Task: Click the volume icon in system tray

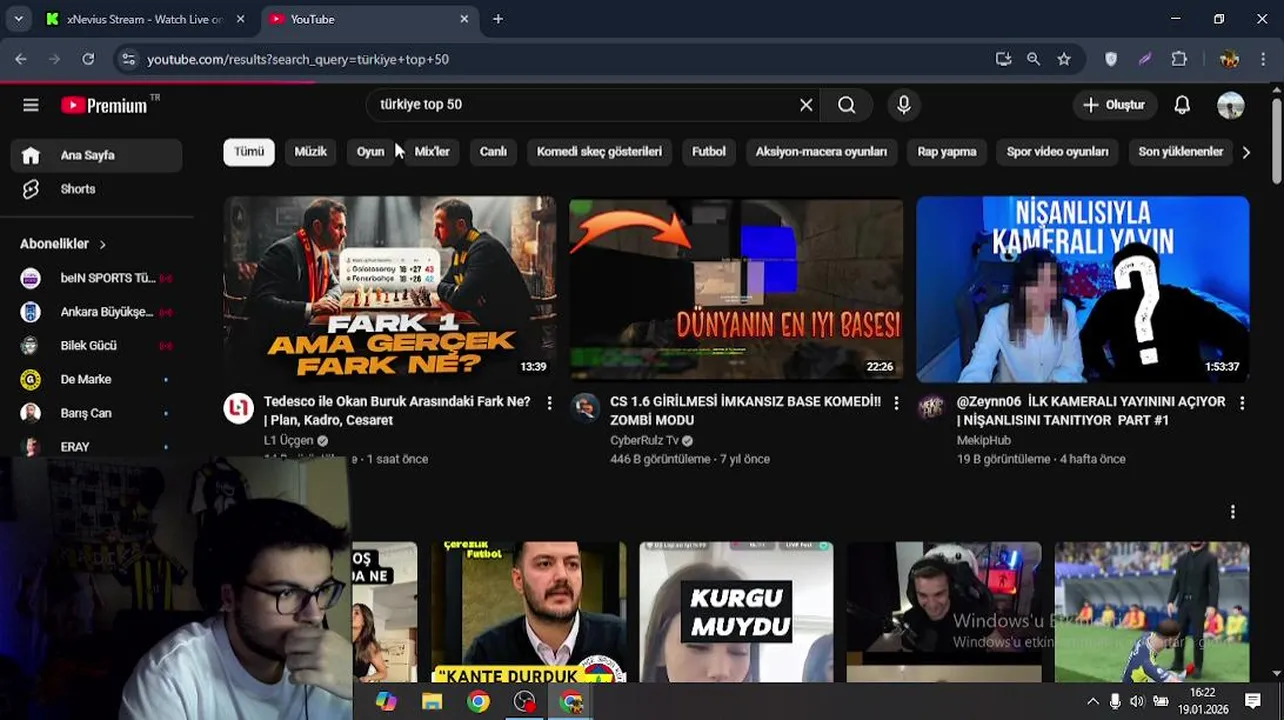Action: tap(1137, 702)
